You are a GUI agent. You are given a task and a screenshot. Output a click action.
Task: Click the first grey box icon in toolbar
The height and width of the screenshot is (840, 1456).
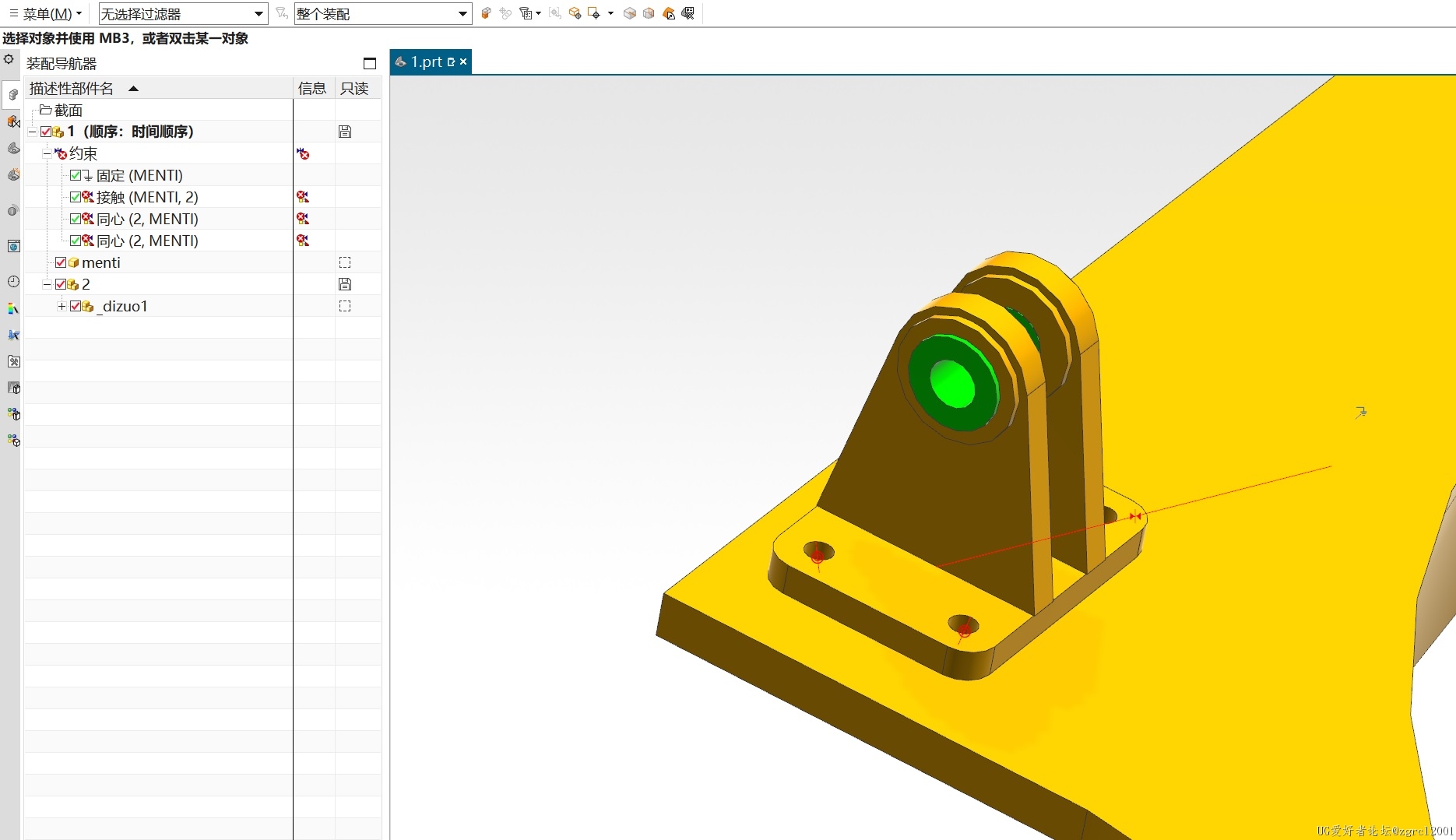coord(630,13)
